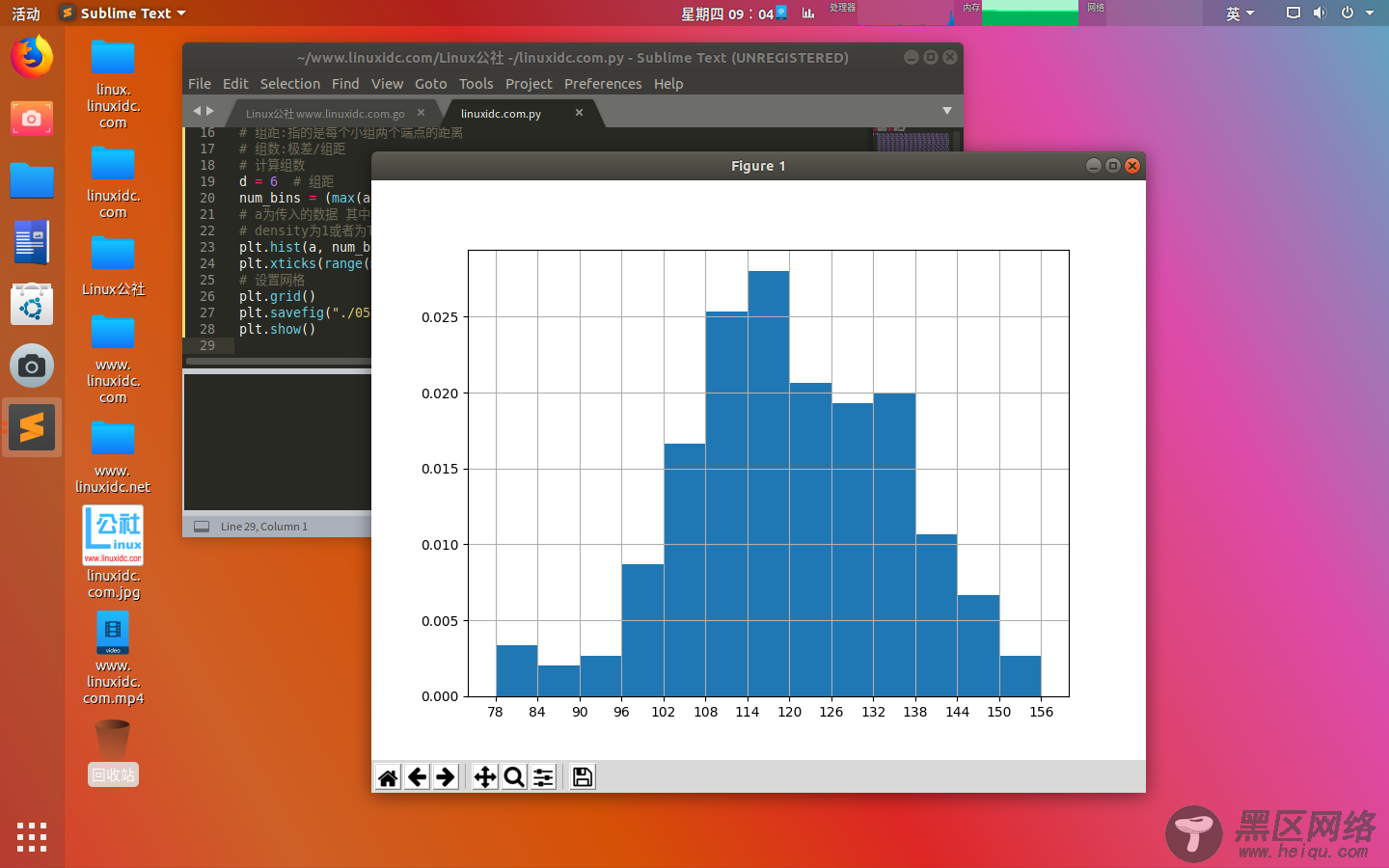Open the screenshot app in dock
Viewport: 1389px width, 868px height.
coord(32,119)
